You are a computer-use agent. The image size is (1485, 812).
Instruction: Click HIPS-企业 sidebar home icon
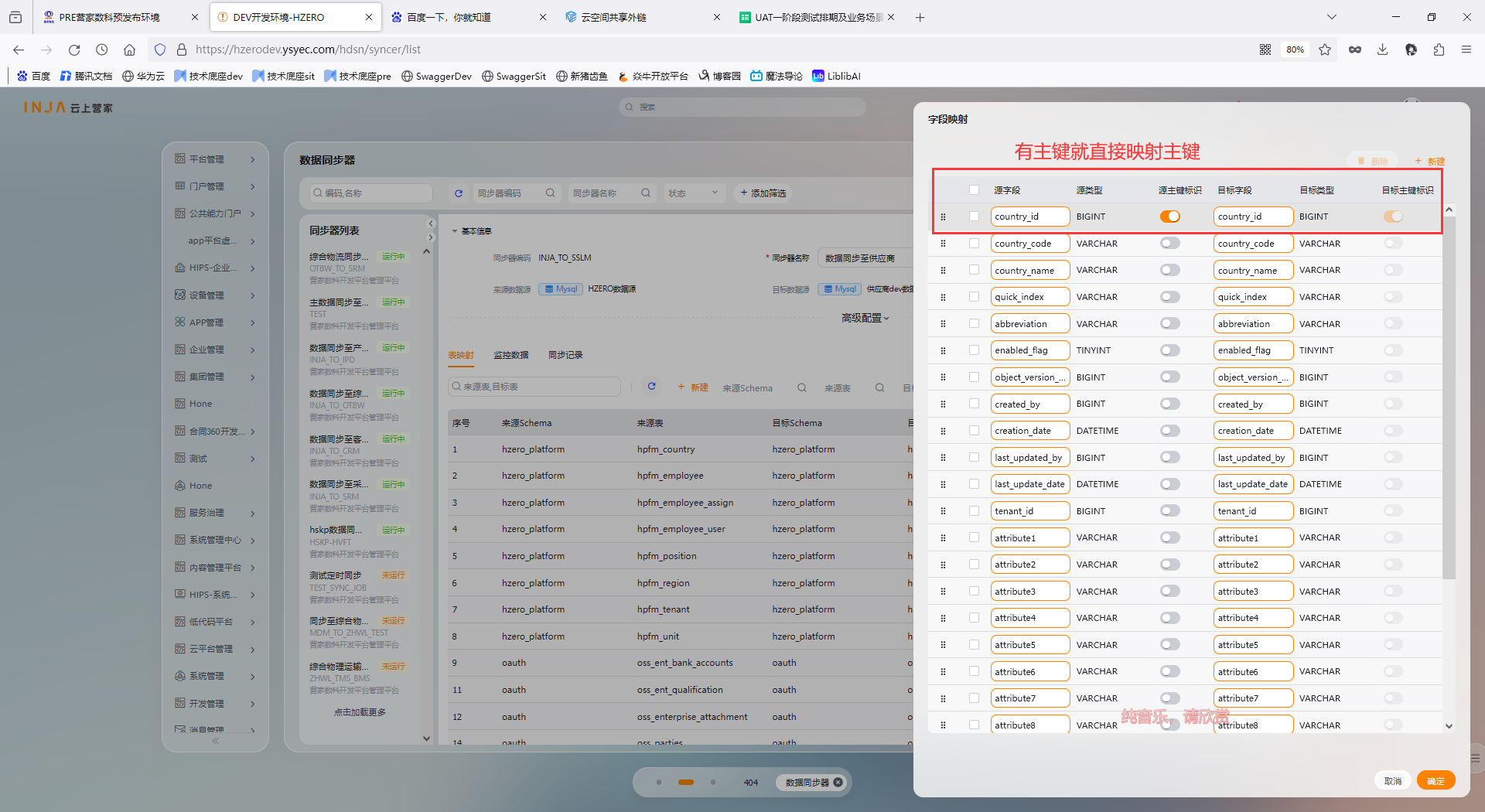pos(179,268)
